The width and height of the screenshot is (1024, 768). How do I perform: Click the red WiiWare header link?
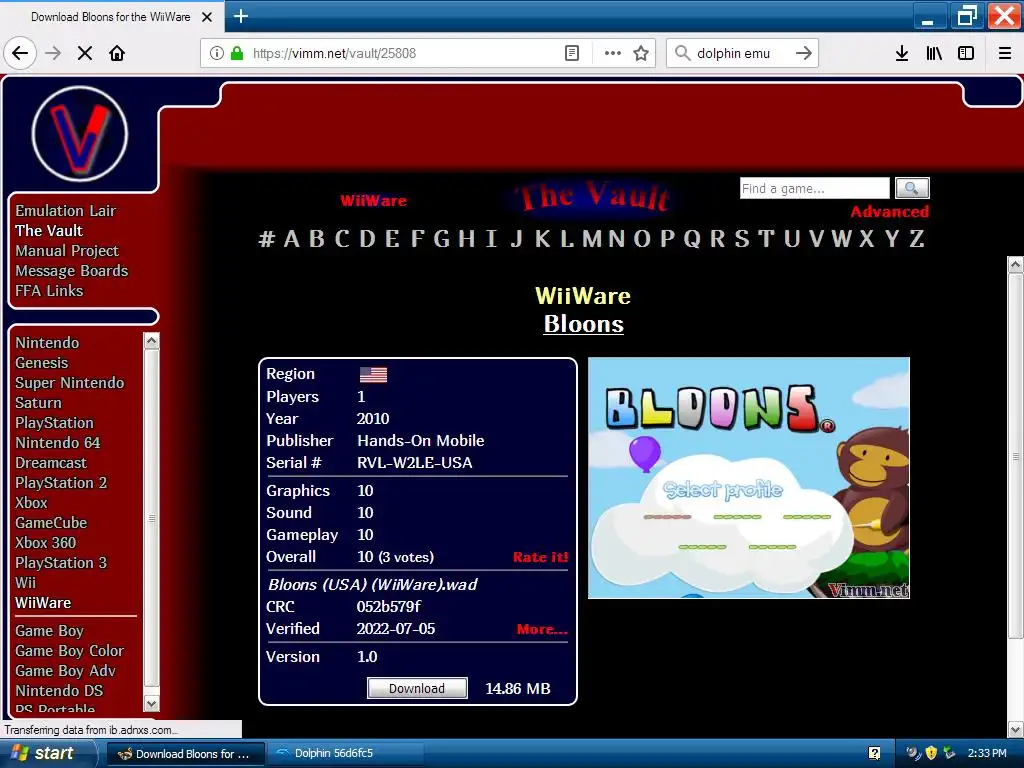pos(374,200)
